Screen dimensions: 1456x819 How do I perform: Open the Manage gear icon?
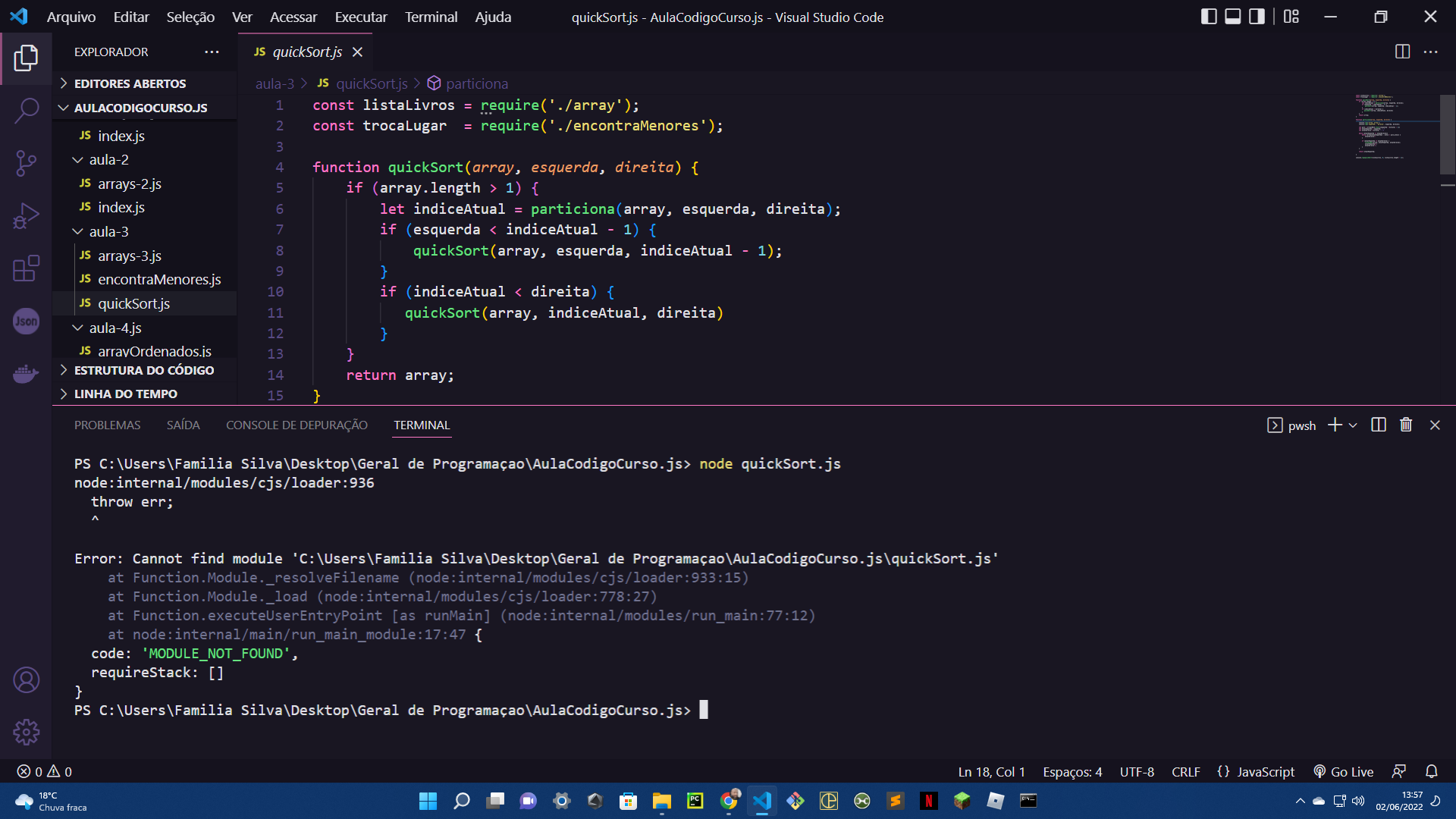(x=26, y=733)
